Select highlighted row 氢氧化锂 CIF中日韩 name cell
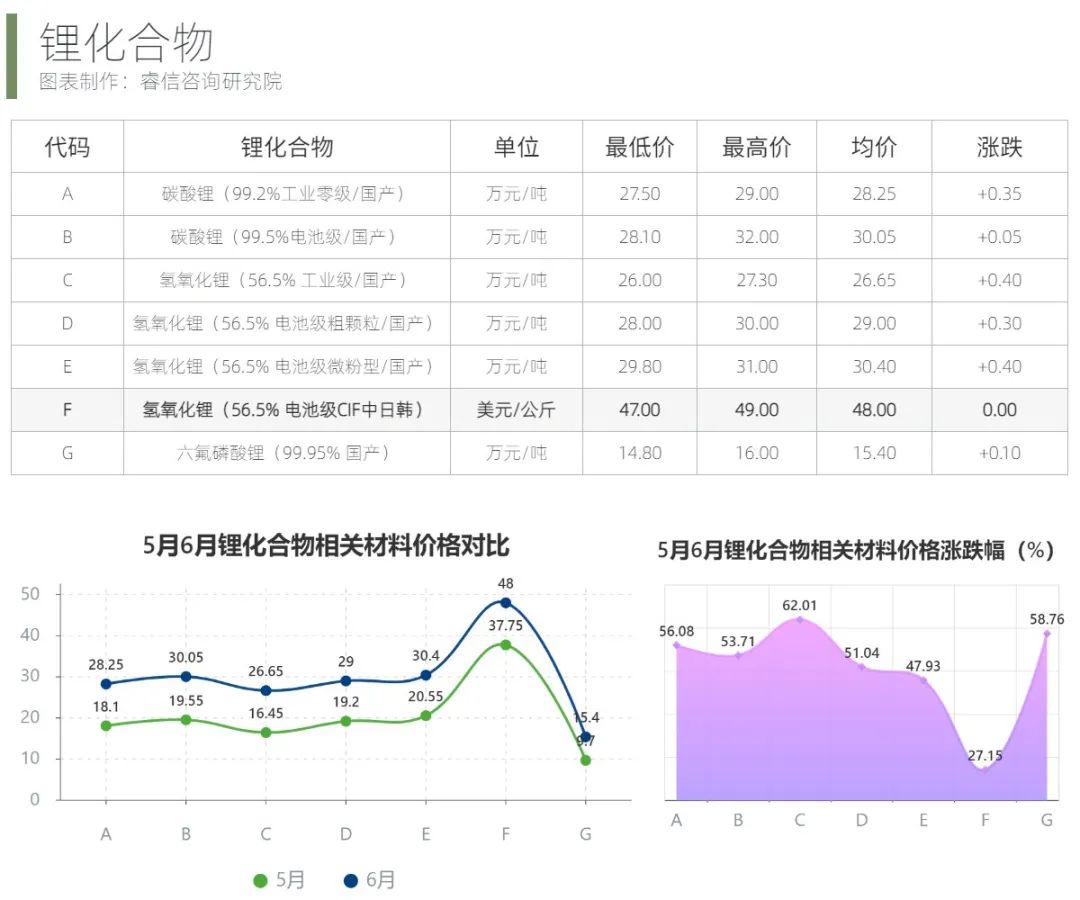1080x900 pixels. pos(283,410)
